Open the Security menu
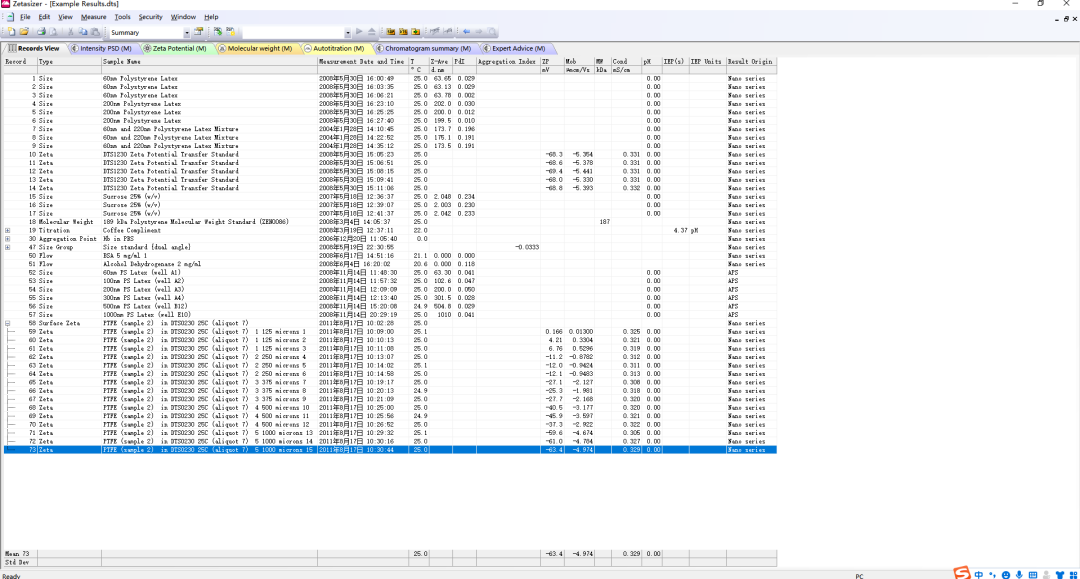 coord(150,17)
